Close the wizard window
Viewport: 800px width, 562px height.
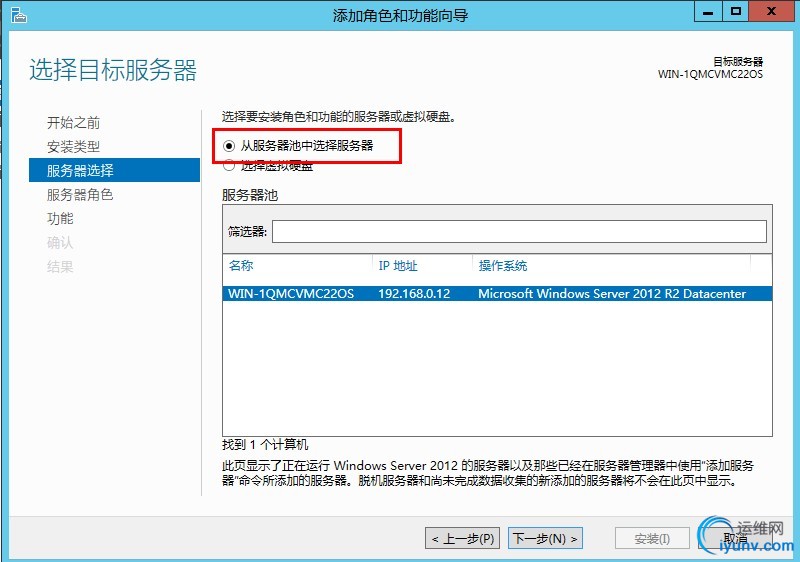click(x=771, y=12)
